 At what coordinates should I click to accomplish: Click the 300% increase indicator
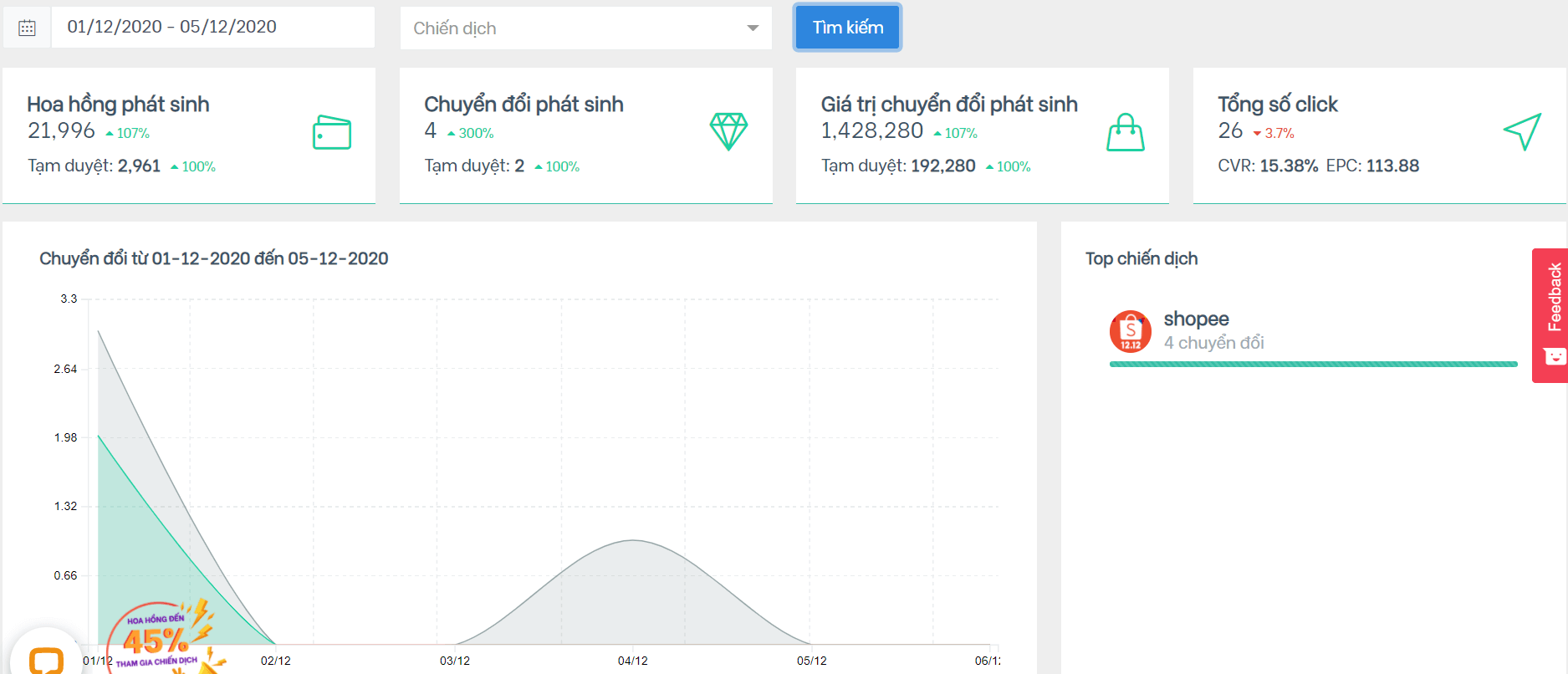click(470, 133)
